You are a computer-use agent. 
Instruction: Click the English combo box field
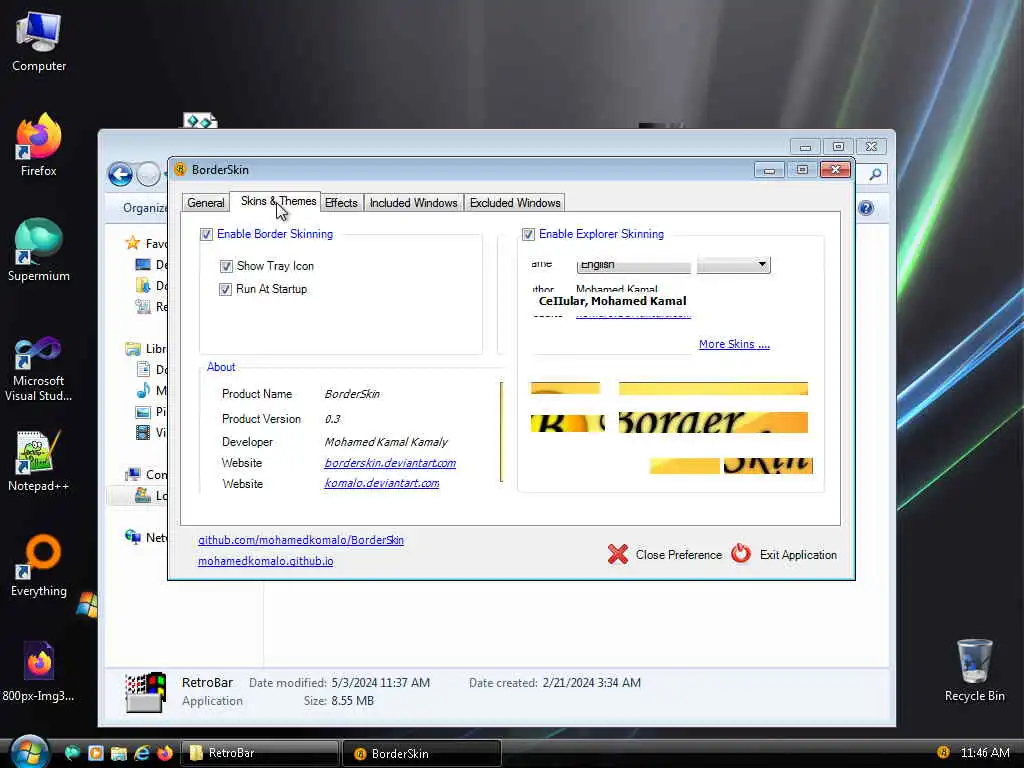coord(633,264)
